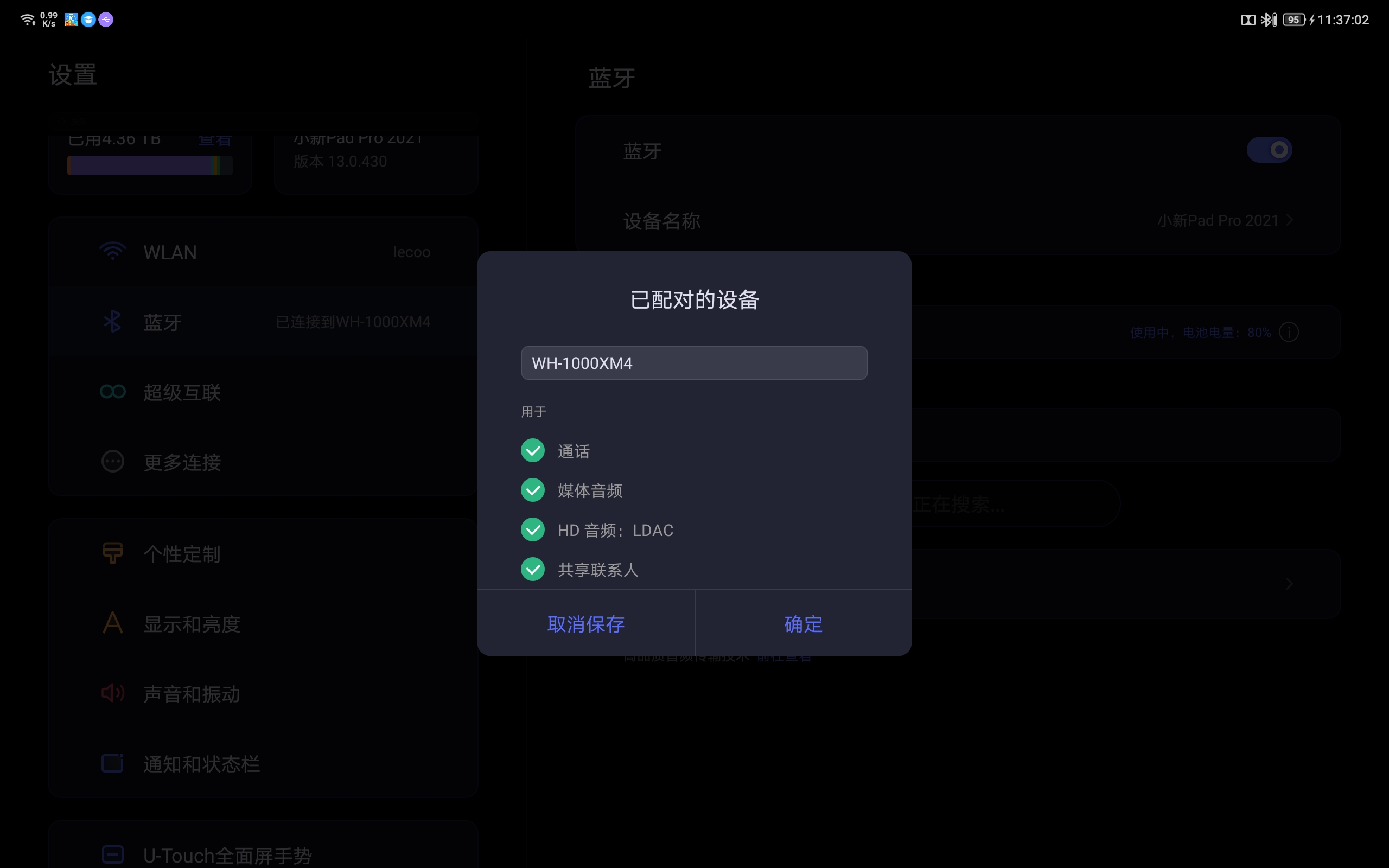Open 超级互联 in the sidebar

tap(264, 392)
